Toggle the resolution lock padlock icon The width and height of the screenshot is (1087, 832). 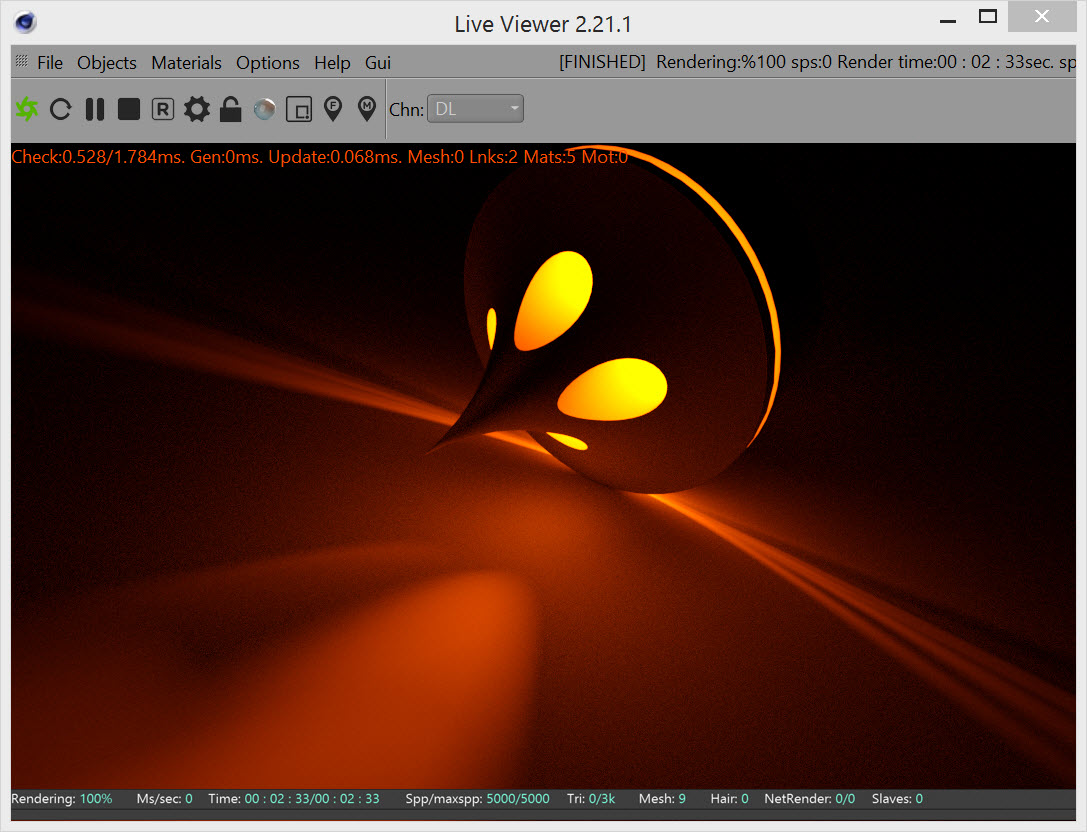(x=230, y=109)
